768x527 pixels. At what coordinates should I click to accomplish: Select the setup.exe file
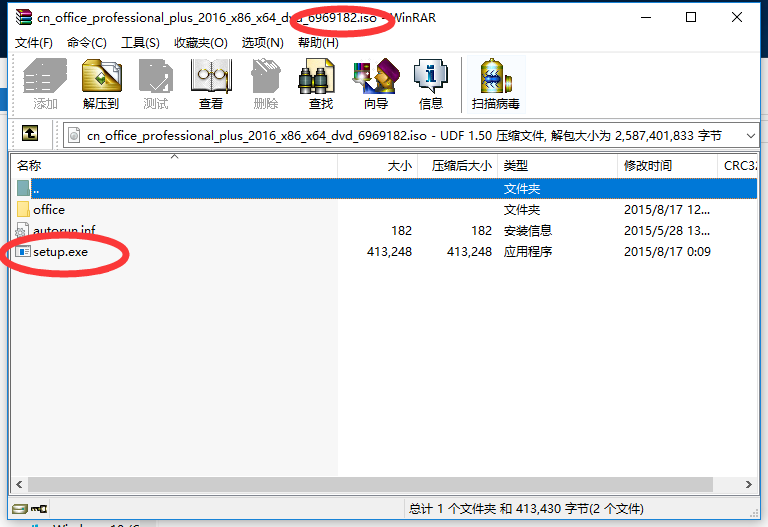pyautogui.click(x=60, y=252)
